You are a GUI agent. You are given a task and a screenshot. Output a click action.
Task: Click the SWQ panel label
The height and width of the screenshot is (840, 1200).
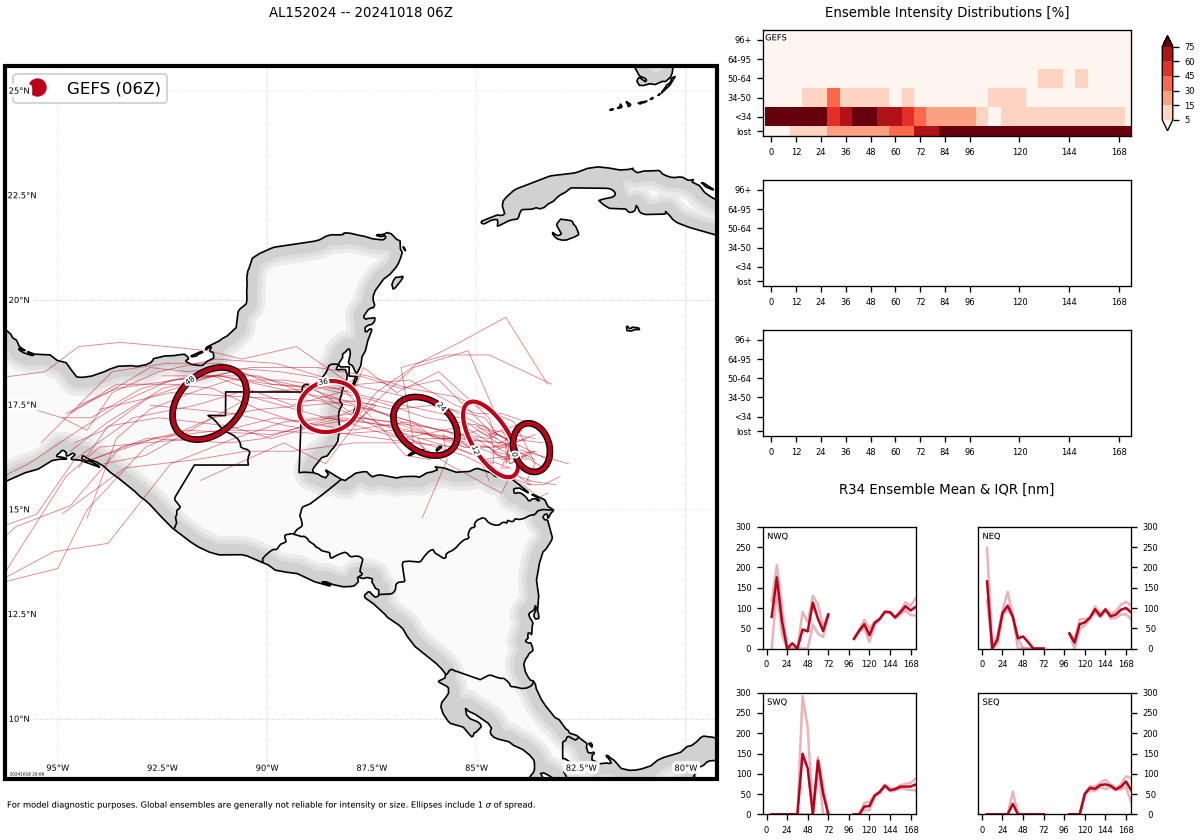(x=777, y=702)
